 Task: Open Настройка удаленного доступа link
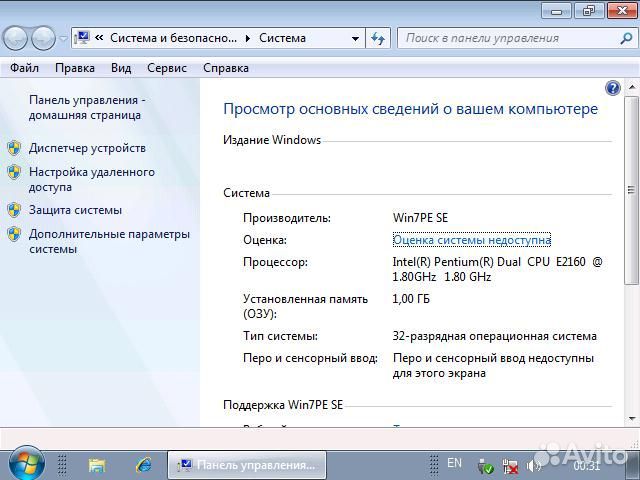(91, 180)
